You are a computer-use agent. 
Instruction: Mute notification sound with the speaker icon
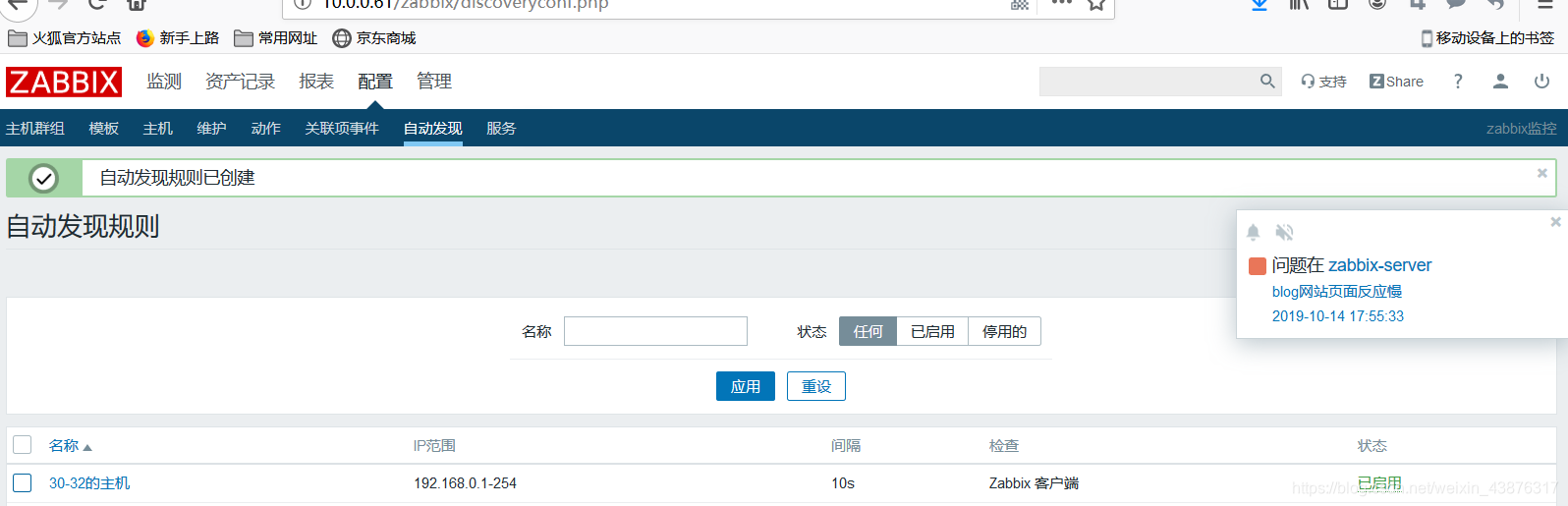tap(1284, 232)
